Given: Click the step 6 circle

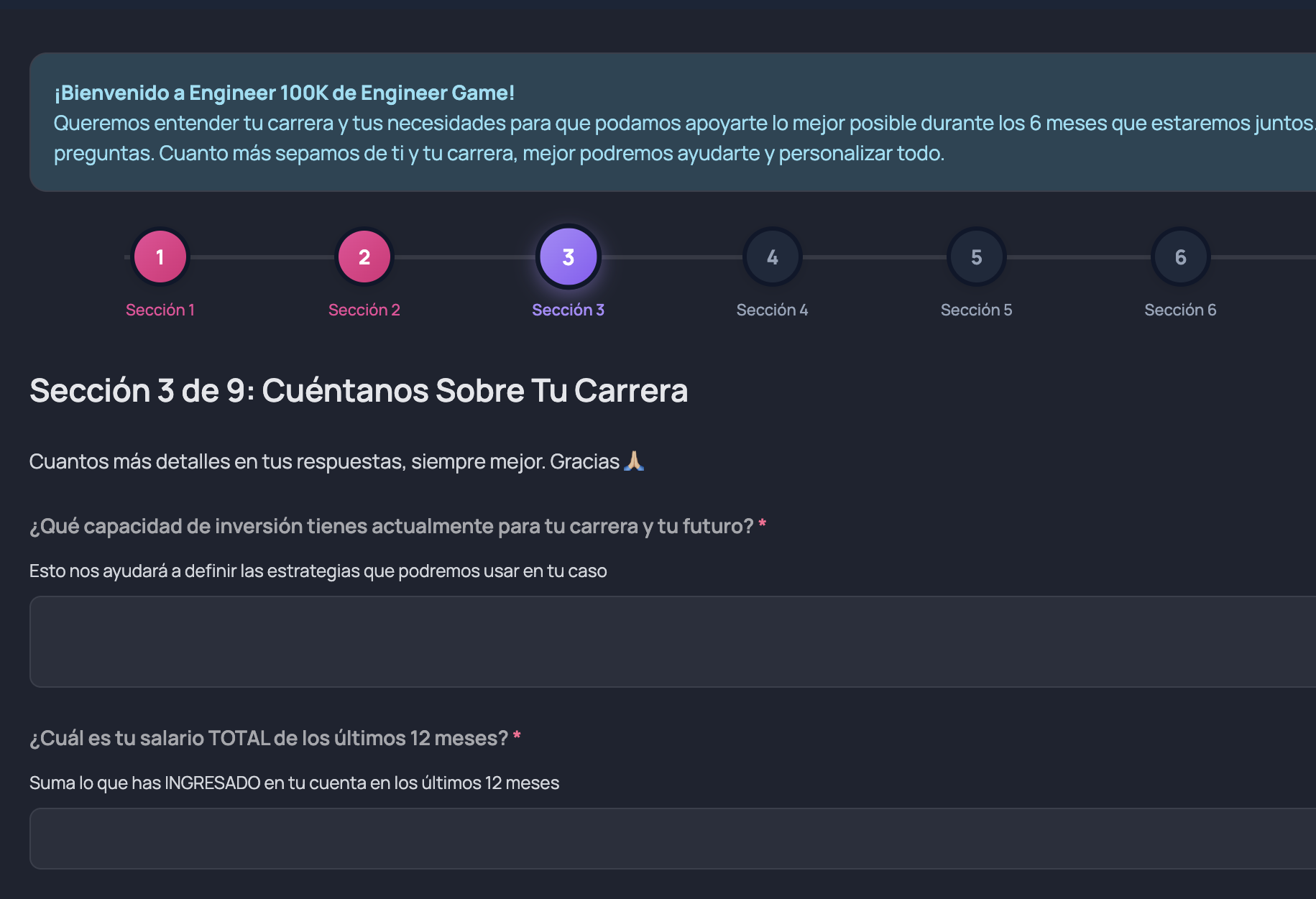Looking at the screenshot, I should [x=1180, y=257].
